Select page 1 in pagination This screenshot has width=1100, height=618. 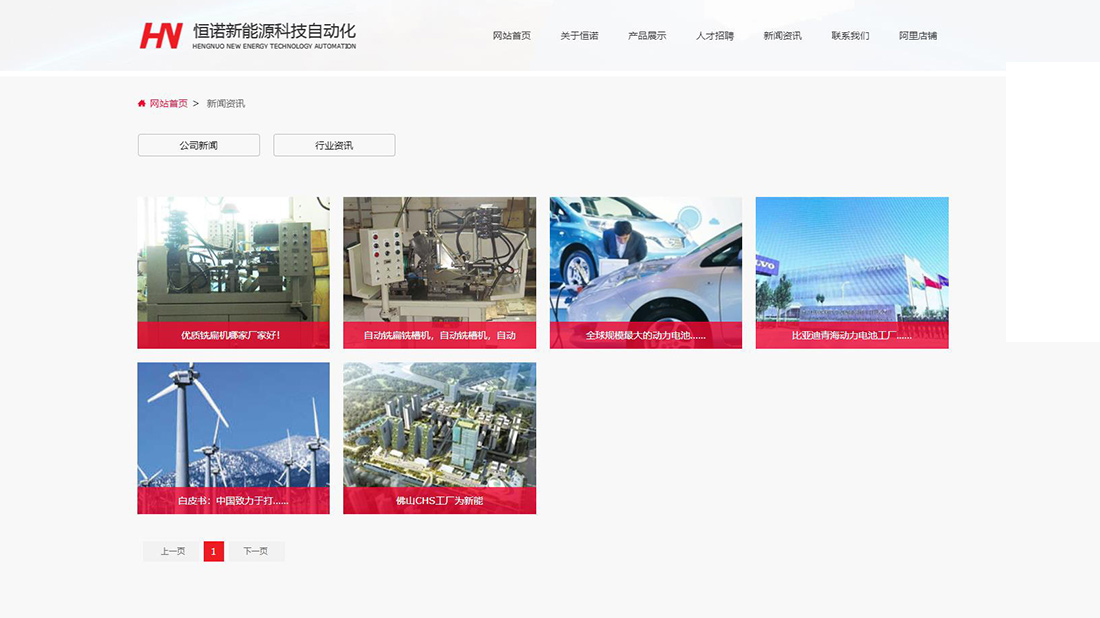214,551
